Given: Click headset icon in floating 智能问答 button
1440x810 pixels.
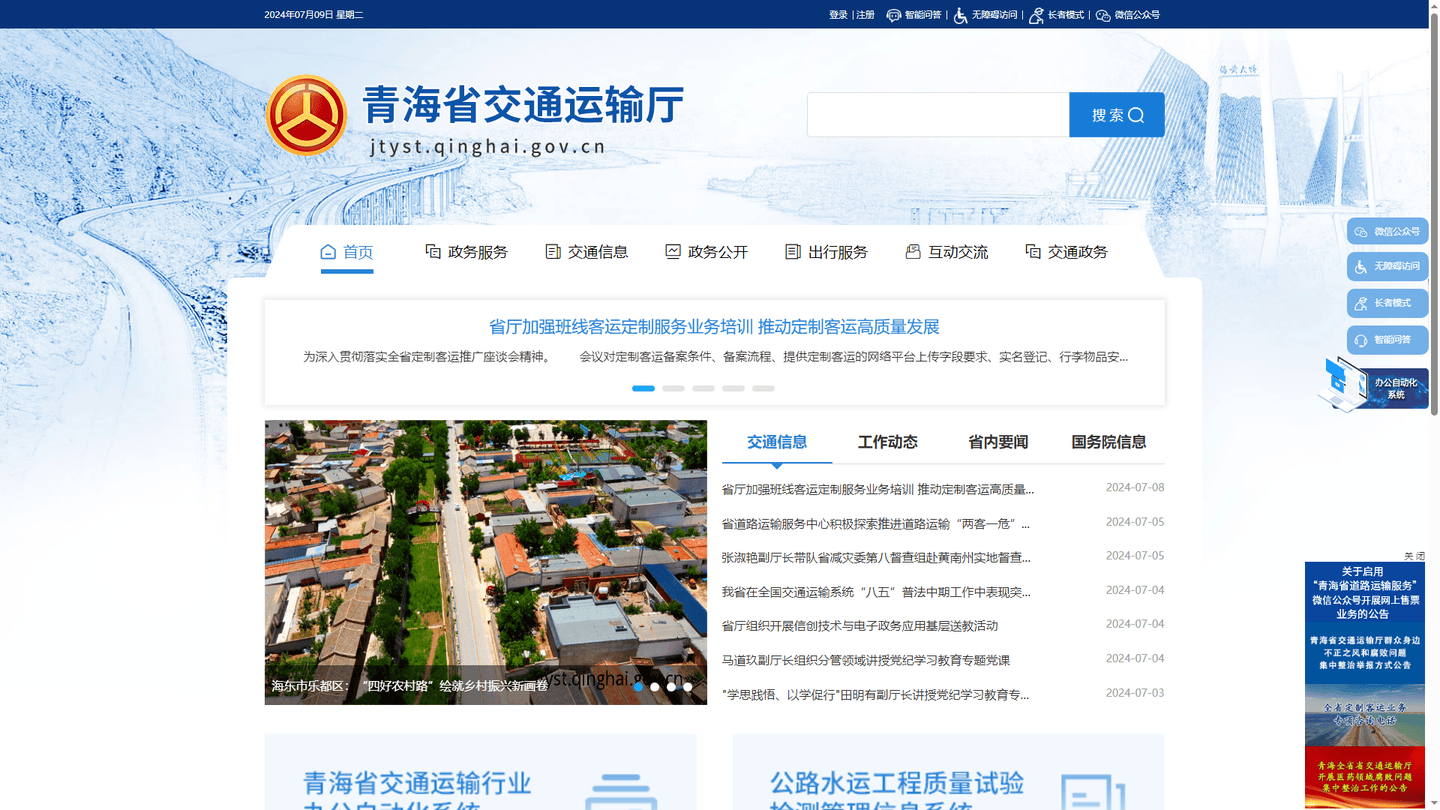Looking at the screenshot, I should point(1361,340).
